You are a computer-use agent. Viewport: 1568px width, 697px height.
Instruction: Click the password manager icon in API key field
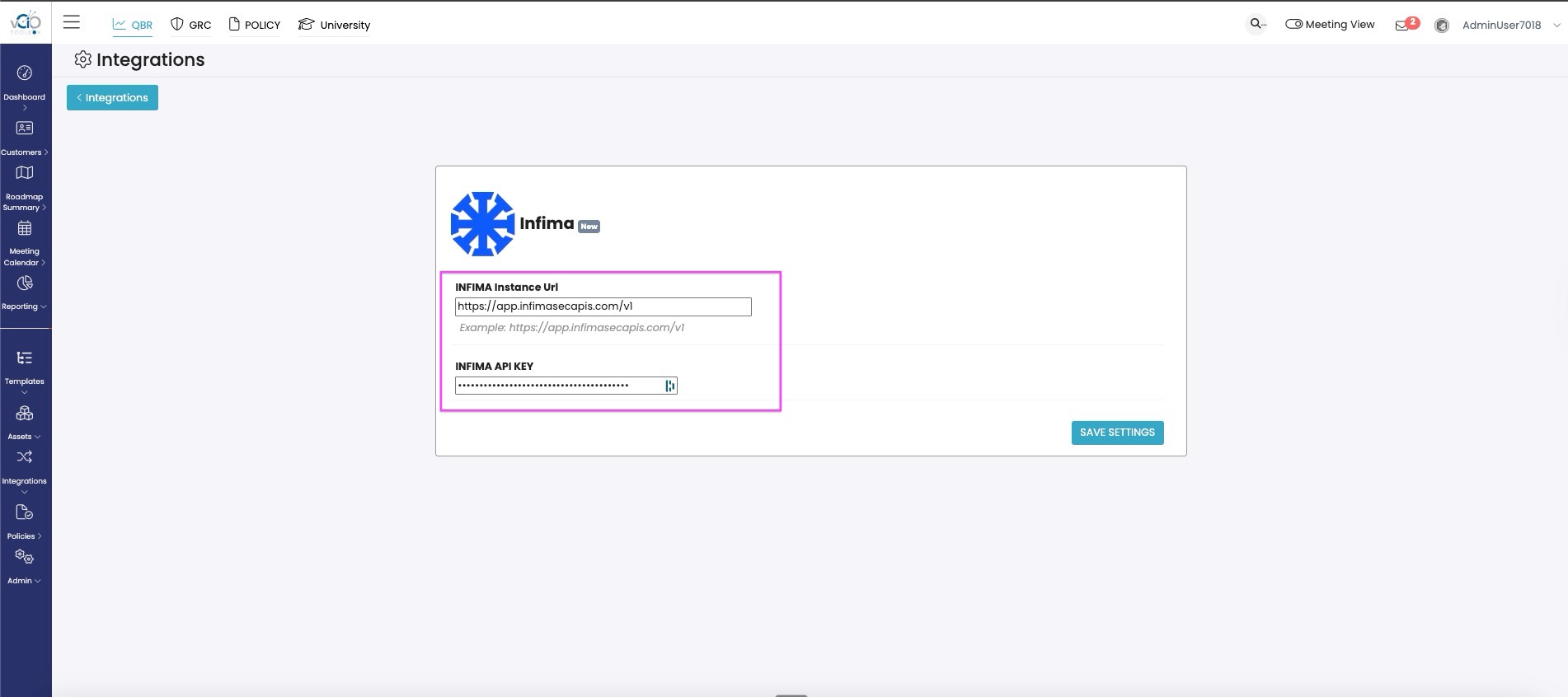point(670,386)
